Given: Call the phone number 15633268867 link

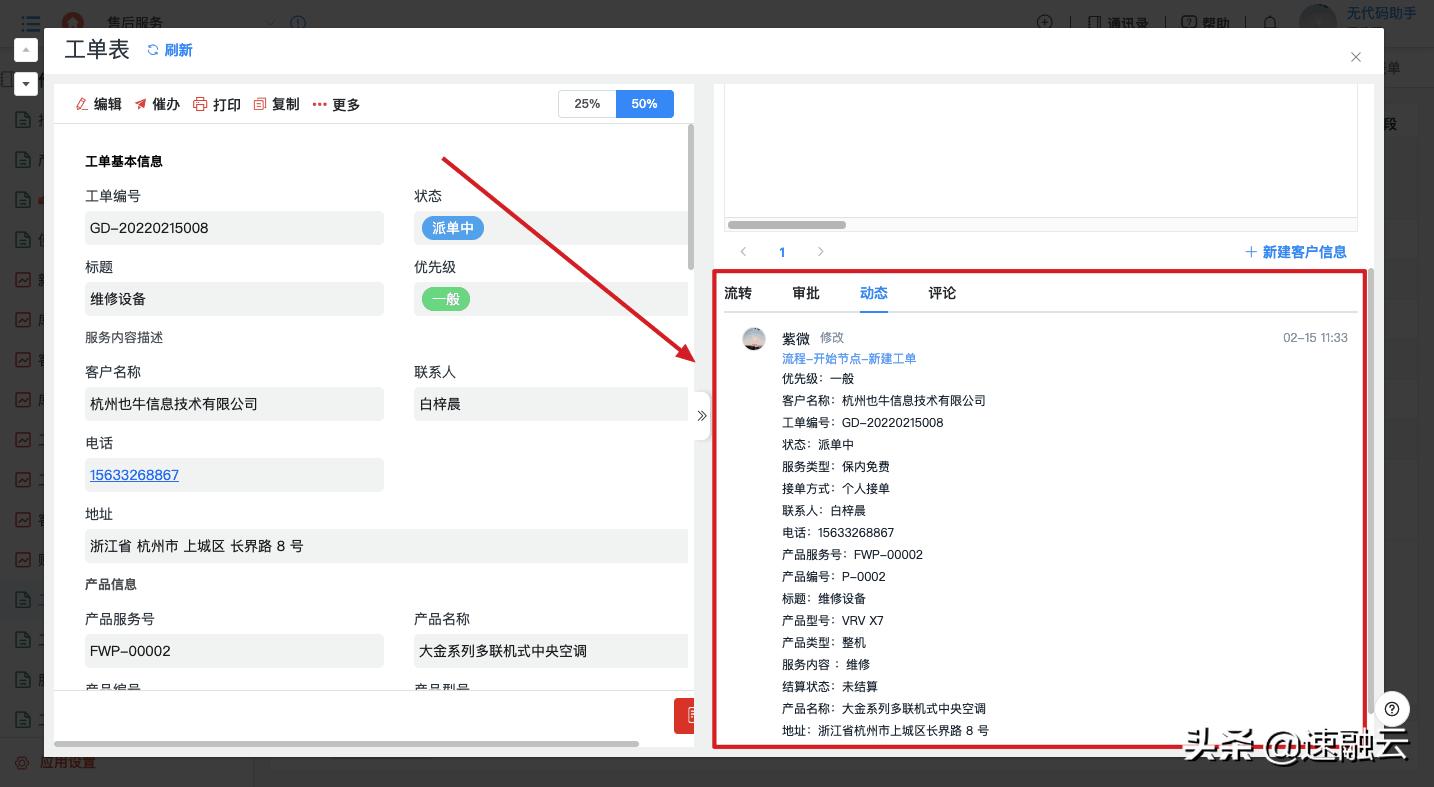Looking at the screenshot, I should pos(134,475).
